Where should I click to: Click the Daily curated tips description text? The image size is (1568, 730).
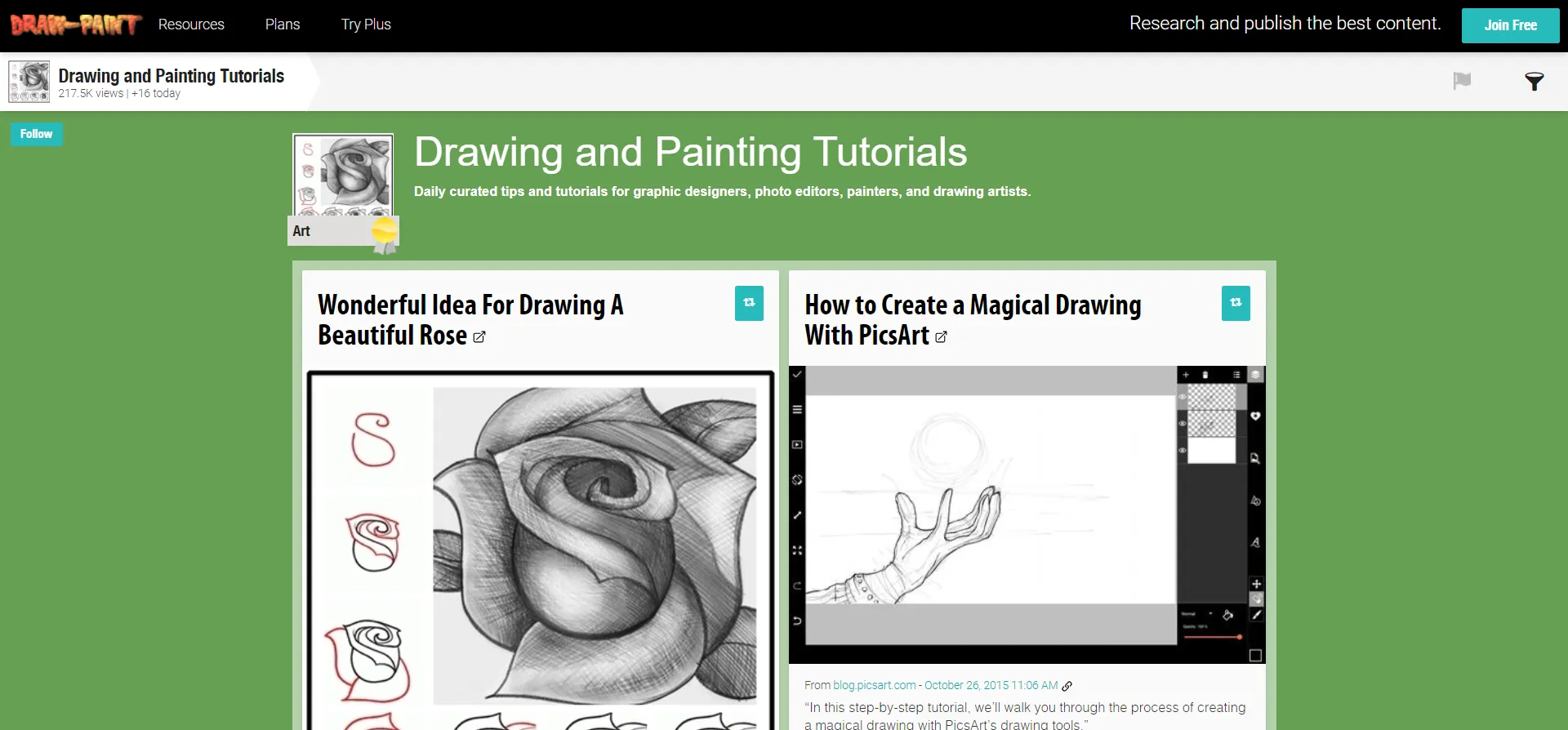click(x=722, y=191)
